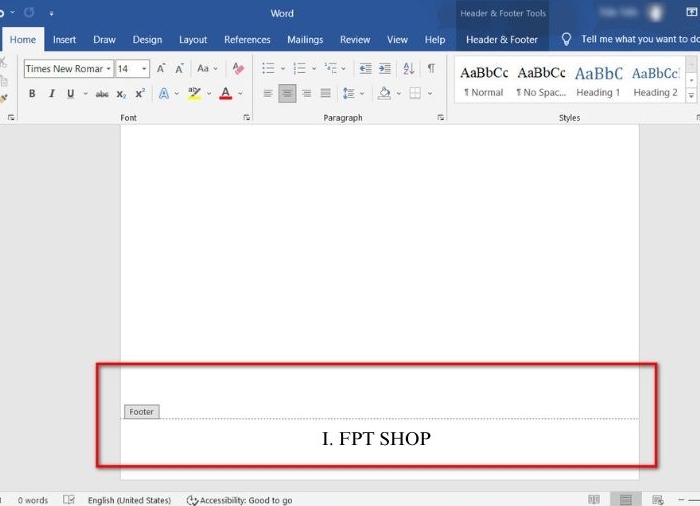Image resolution: width=700 pixels, height=506 pixels.
Task: Click Text Effects icon
Action: (x=164, y=94)
